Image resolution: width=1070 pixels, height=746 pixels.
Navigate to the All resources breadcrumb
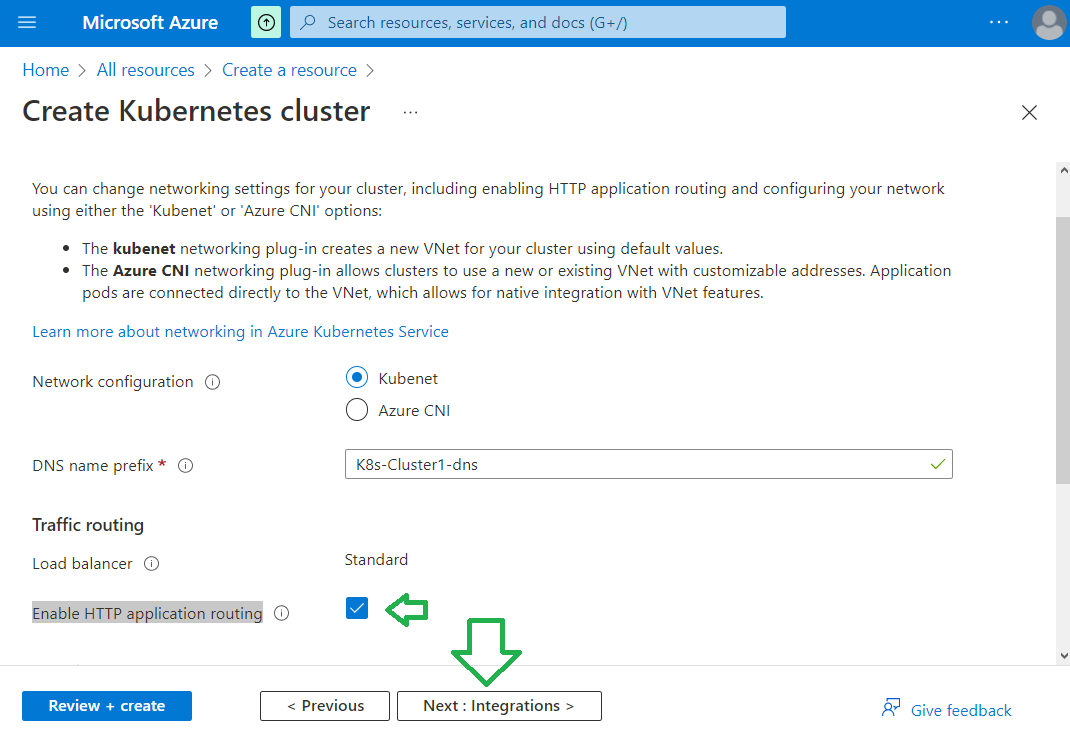click(145, 70)
